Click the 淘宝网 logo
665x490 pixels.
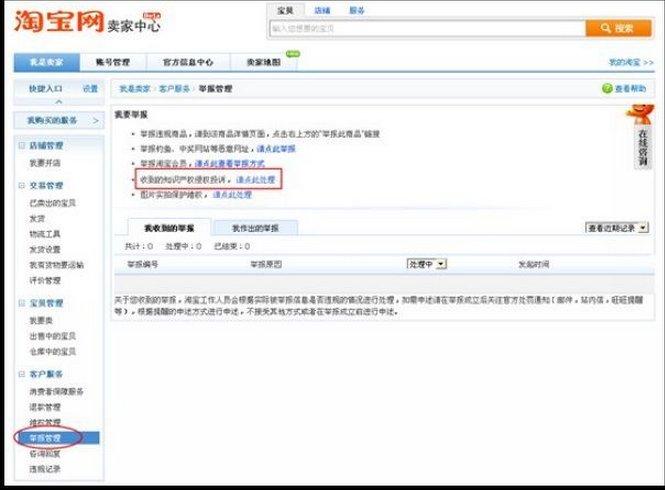[59, 21]
